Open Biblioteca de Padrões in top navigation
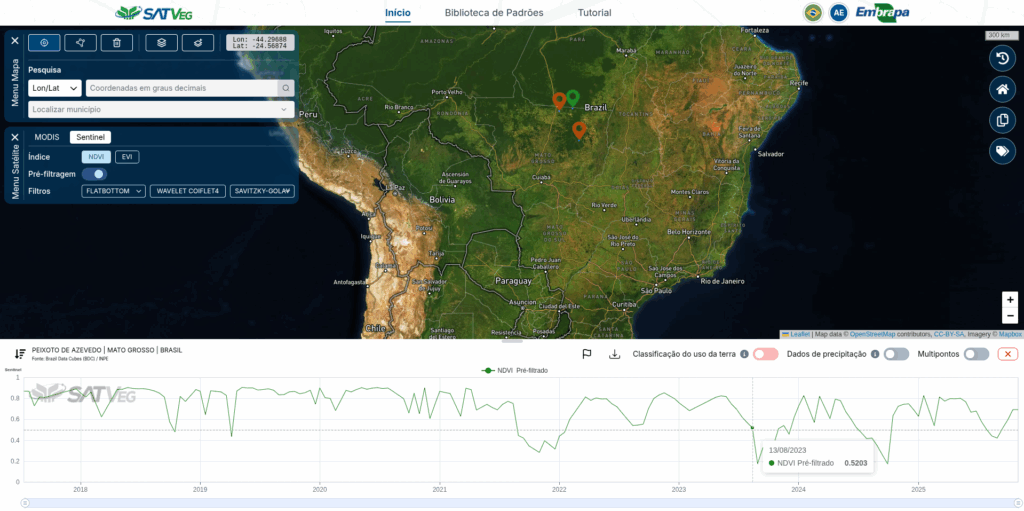This screenshot has height=511, width=1024. (x=493, y=13)
